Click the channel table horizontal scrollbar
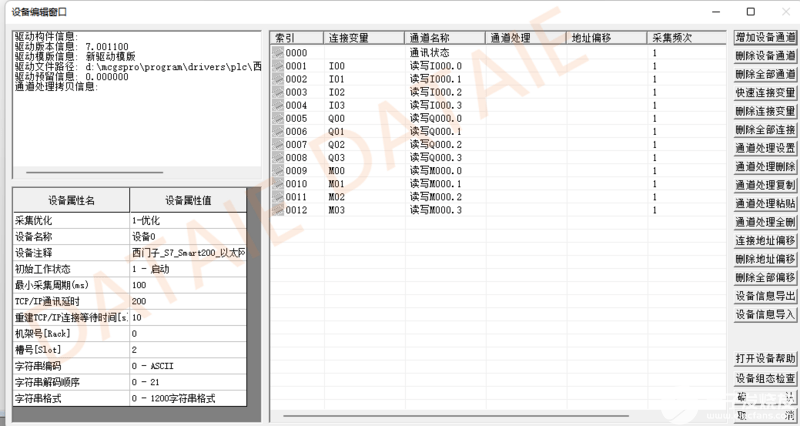 point(456,416)
